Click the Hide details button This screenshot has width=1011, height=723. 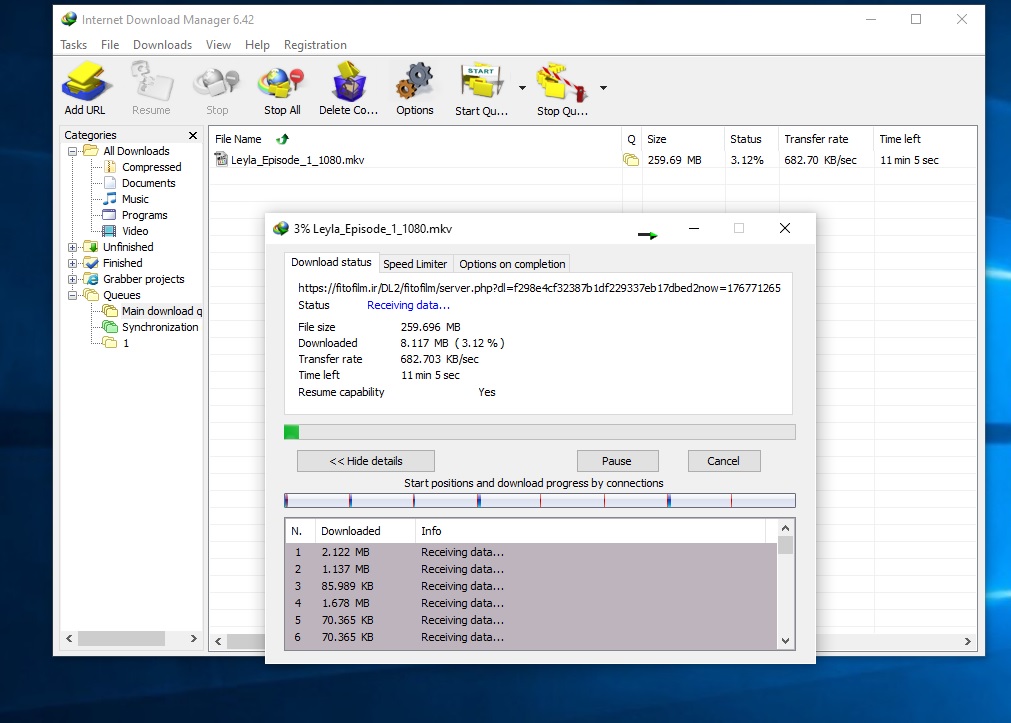(366, 461)
